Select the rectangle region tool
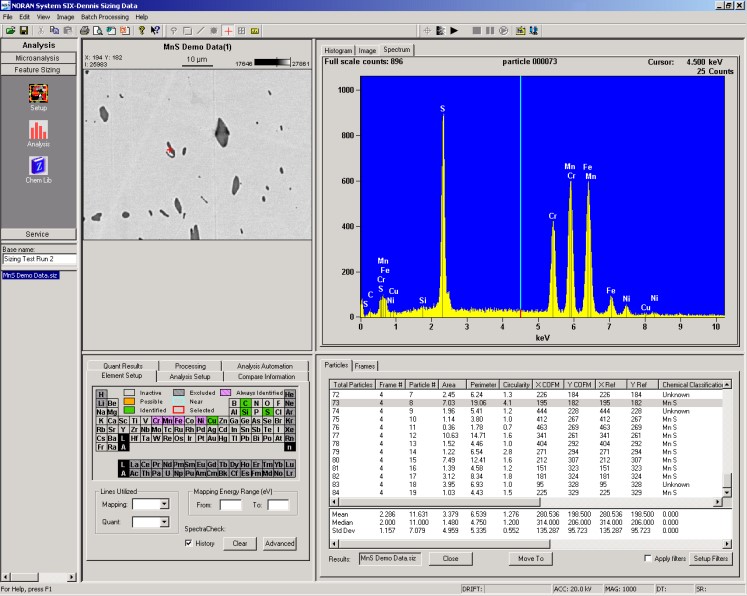Viewport: 747px width, 596px height. point(187,31)
